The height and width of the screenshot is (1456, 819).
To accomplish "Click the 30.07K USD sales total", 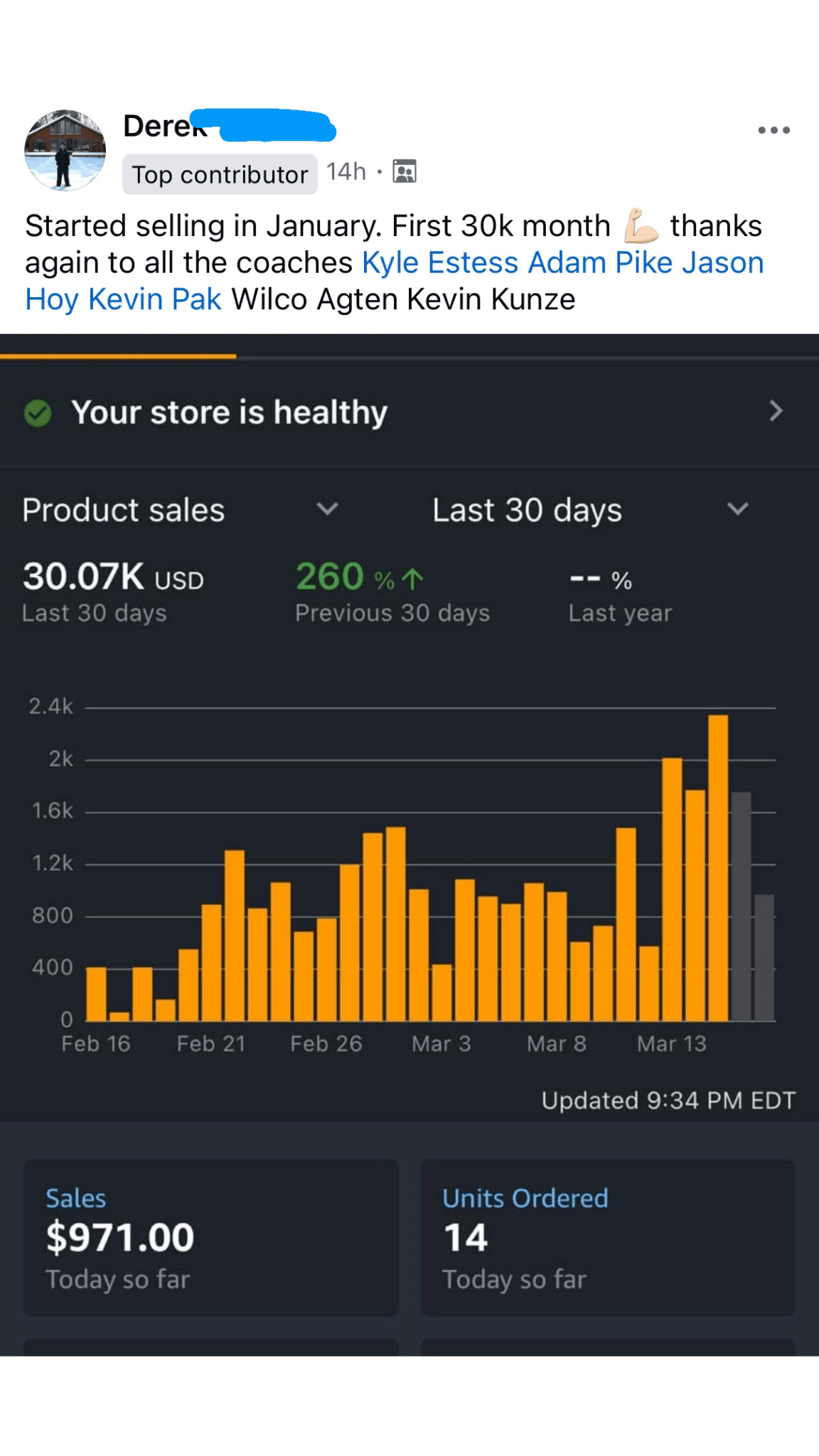I will 113,577.
